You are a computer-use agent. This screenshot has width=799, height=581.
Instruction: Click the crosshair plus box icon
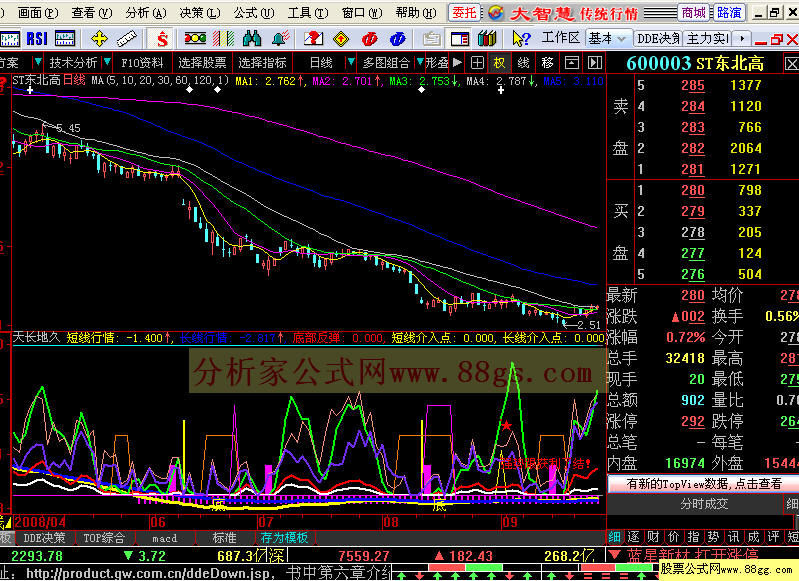477,63
